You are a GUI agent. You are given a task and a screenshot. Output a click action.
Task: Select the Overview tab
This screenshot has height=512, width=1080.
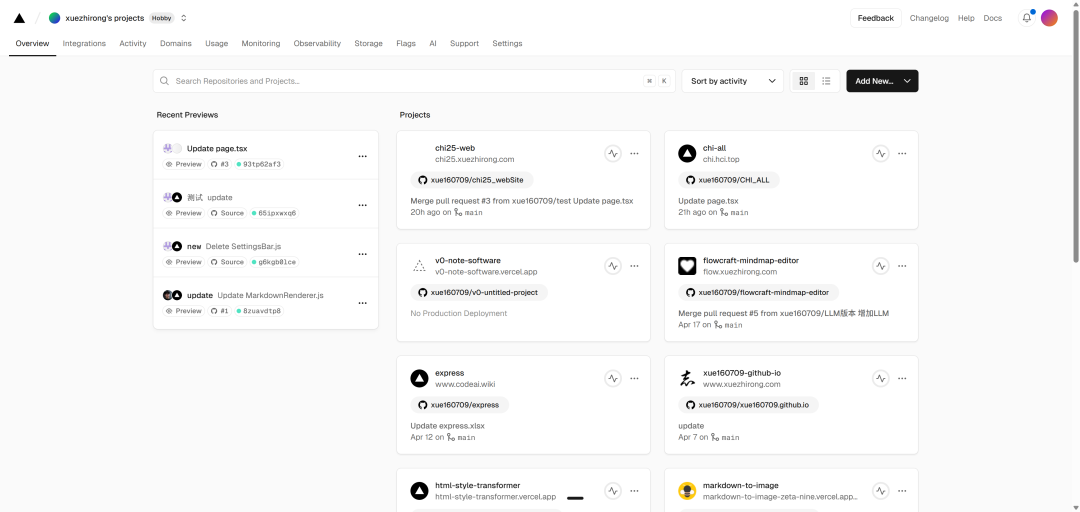32,43
